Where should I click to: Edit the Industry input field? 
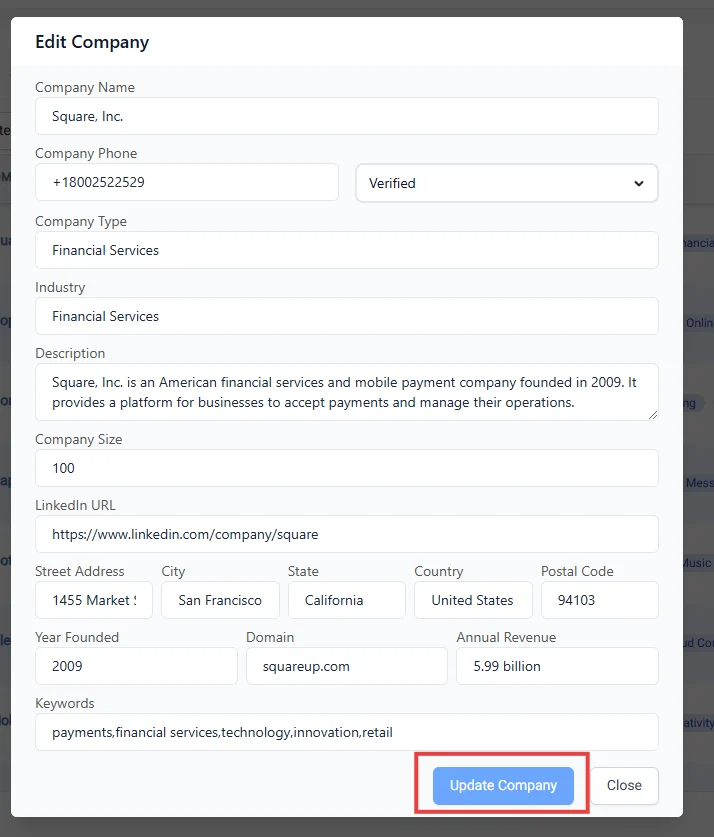[x=347, y=316]
